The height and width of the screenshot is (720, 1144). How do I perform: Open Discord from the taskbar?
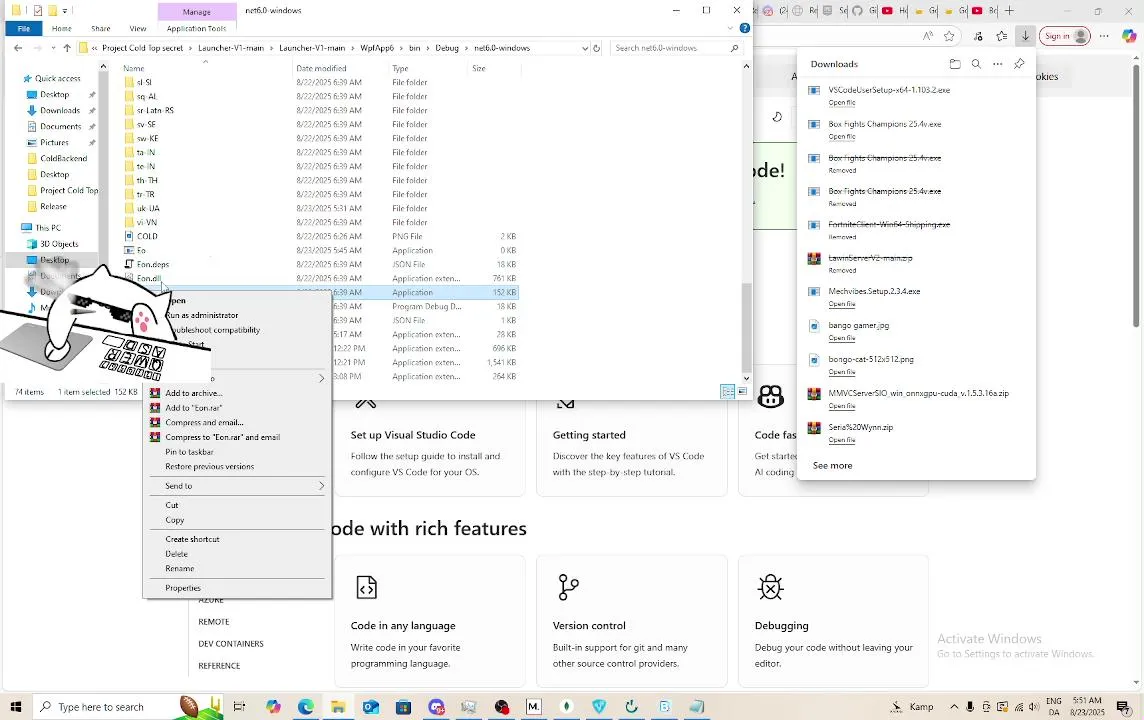coord(436,707)
